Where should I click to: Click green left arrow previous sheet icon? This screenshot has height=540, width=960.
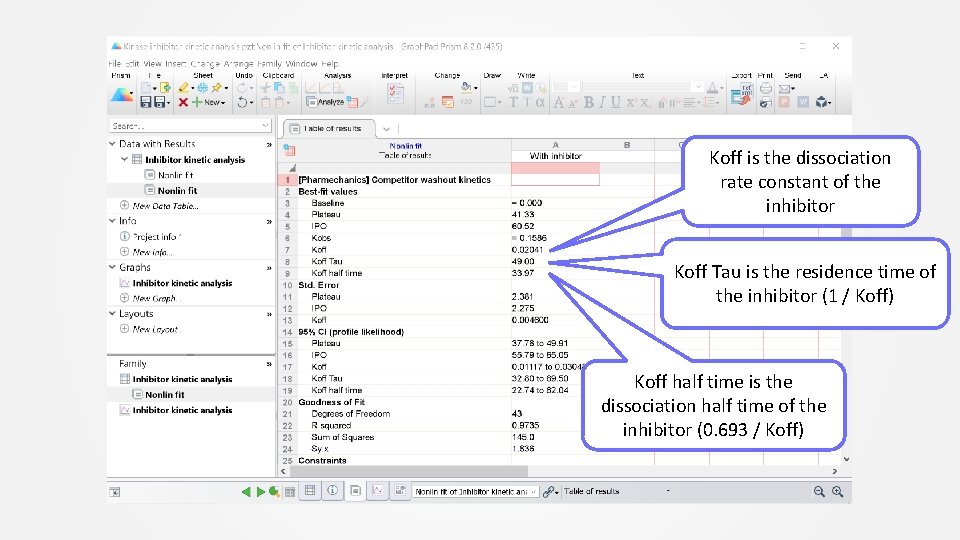[246, 491]
